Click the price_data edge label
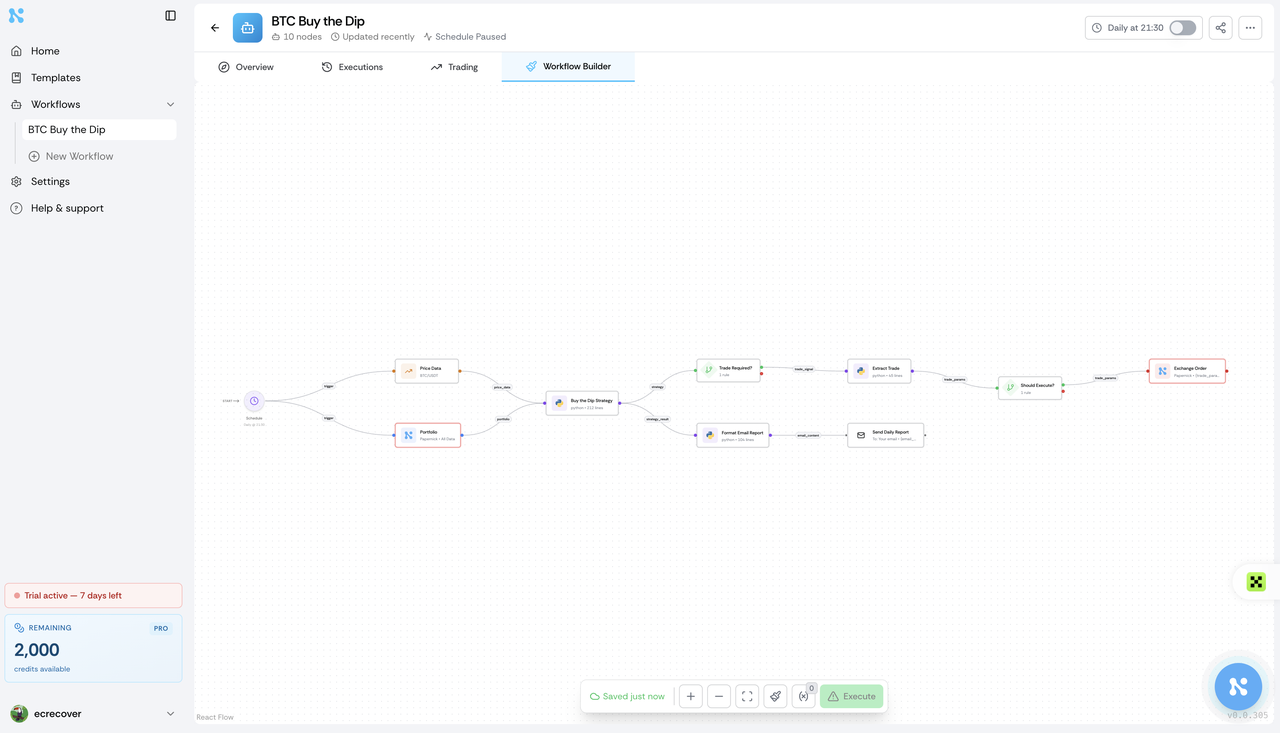The height and width of the screenshot is (733, 1280). (502, 387)
